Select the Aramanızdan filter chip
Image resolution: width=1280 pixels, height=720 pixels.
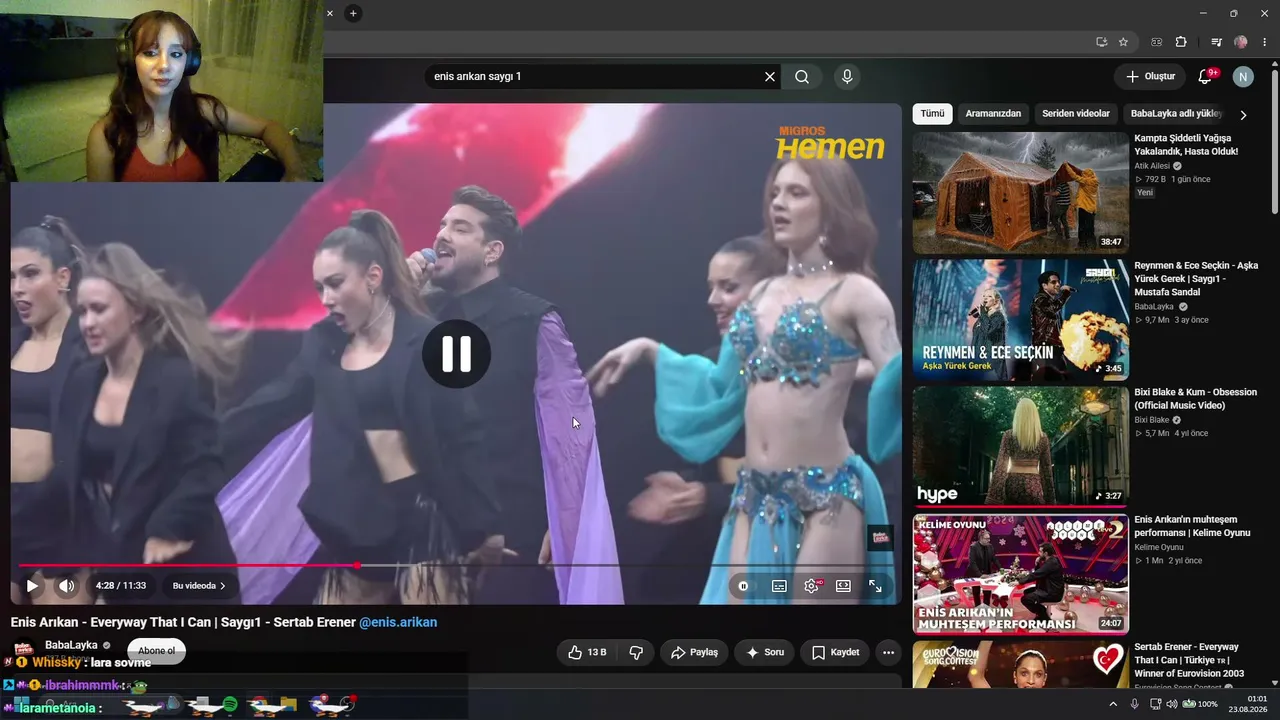click(x=993, y=114)
